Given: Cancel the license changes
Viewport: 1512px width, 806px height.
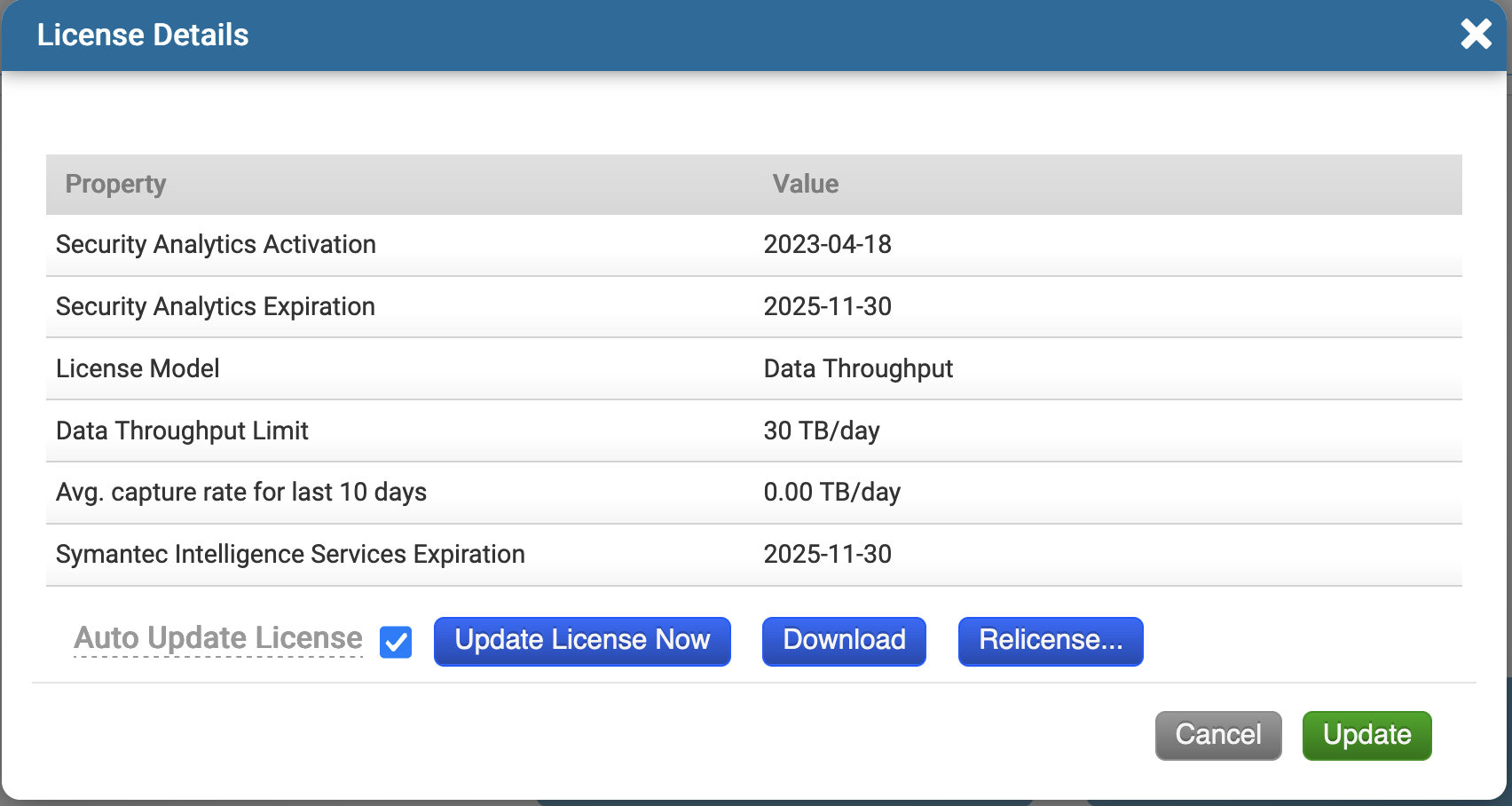Looking at the screenshot, I should tap(1217, 735).
